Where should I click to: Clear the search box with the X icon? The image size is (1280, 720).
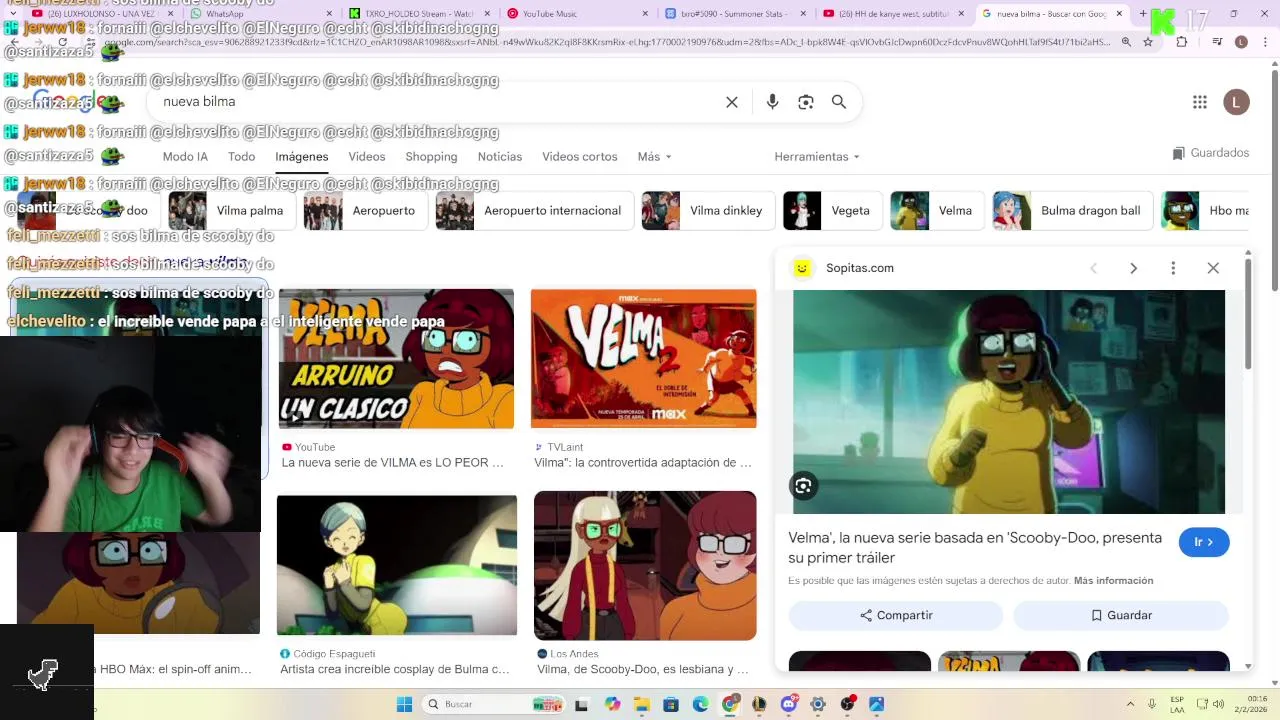732,102
